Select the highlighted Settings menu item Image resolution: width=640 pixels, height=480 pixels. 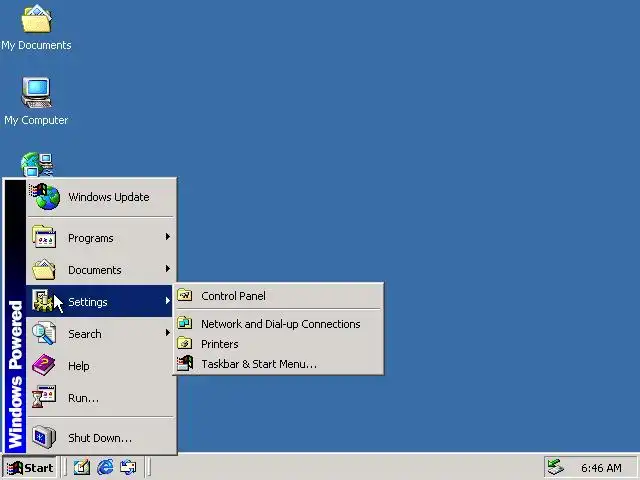[100, 301]
